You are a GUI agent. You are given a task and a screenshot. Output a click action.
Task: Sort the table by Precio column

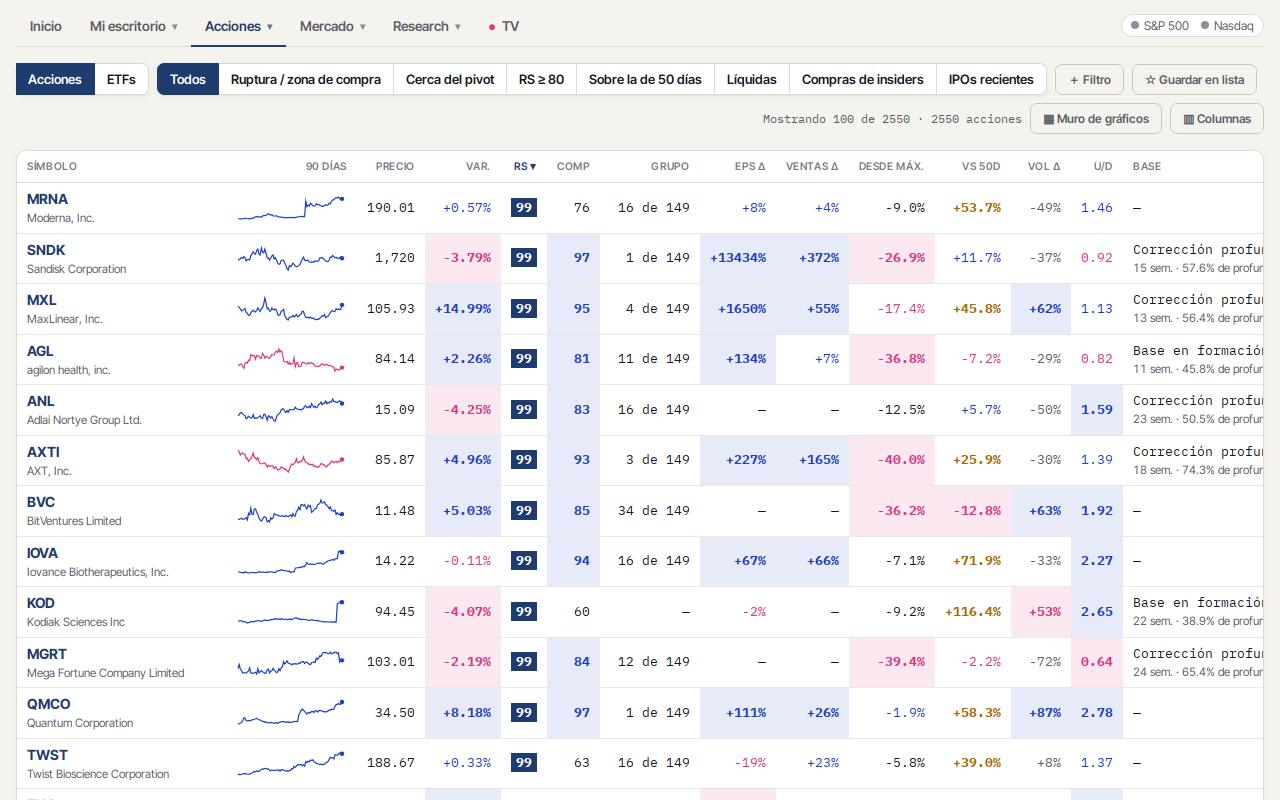point(395,166)
